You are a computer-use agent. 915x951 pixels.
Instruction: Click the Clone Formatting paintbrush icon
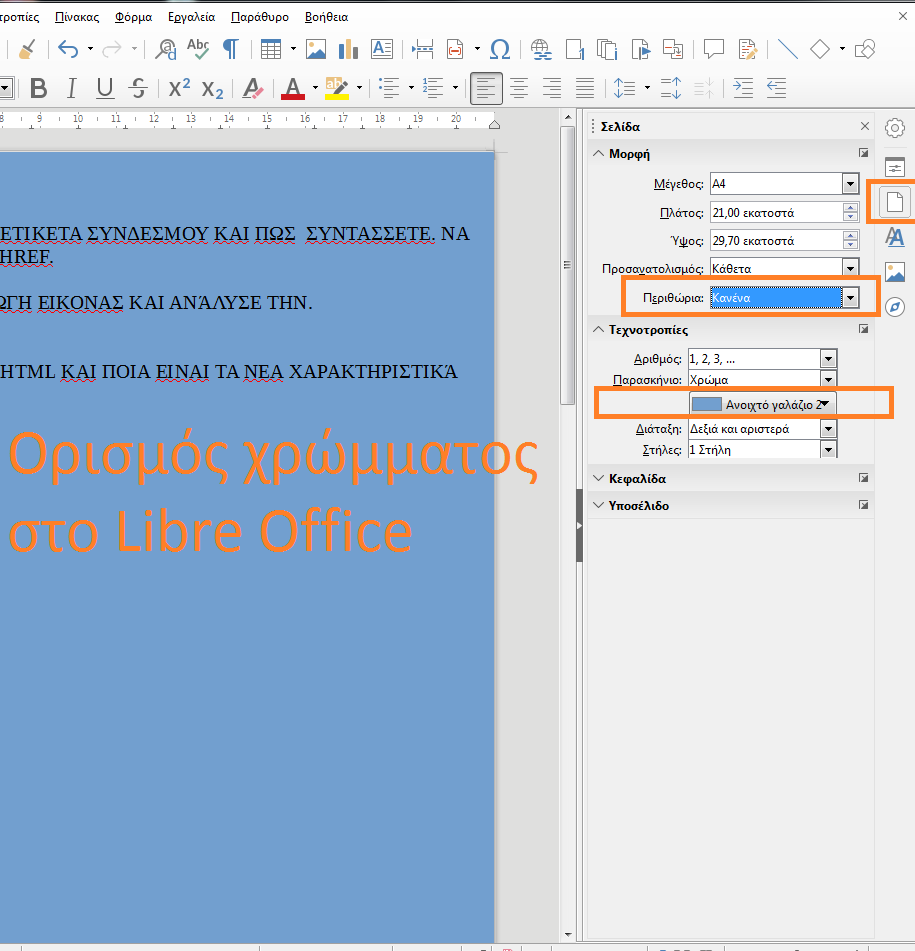point(27,49)
